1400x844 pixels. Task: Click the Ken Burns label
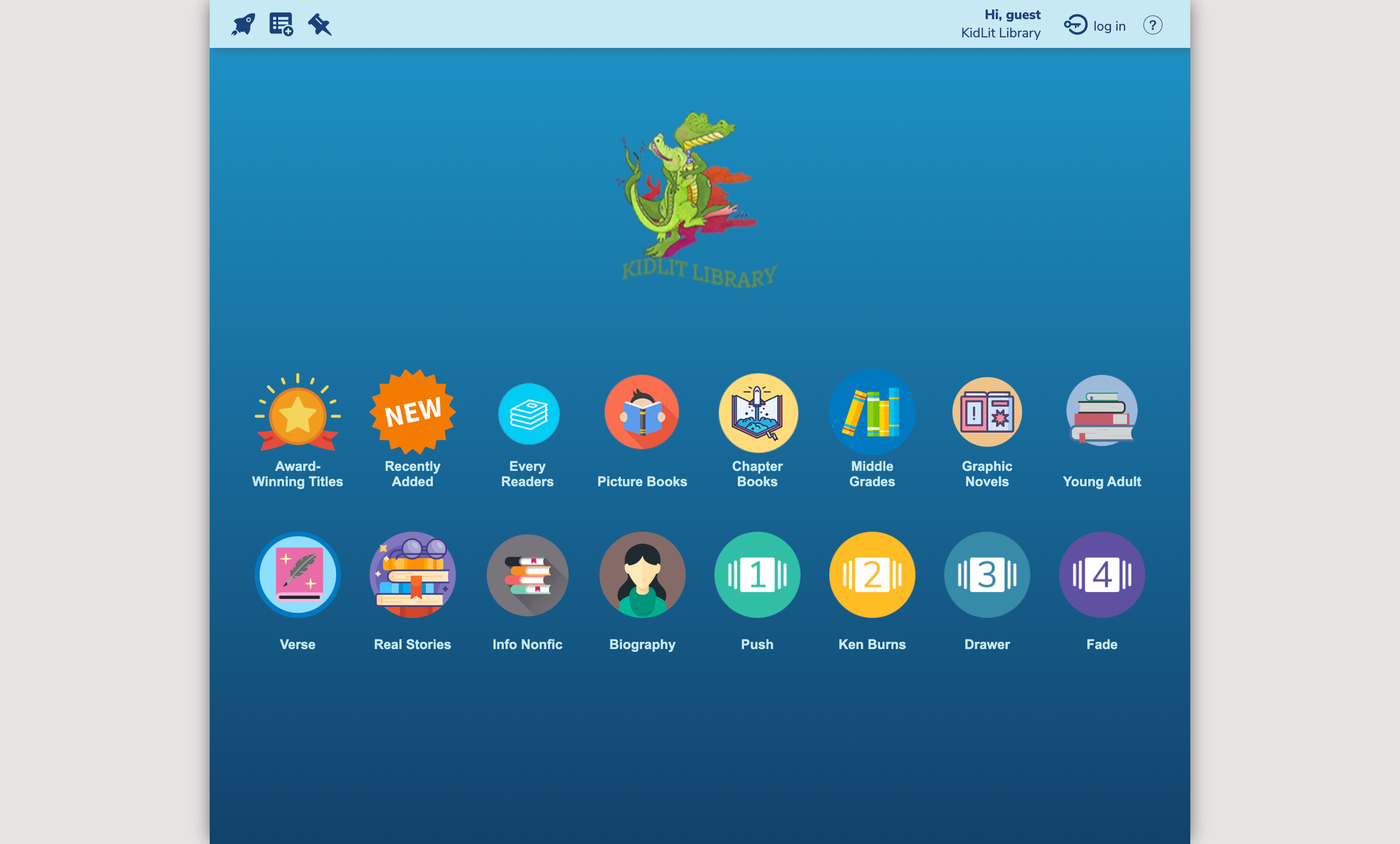pyautogui.click(x=872, y=644)
